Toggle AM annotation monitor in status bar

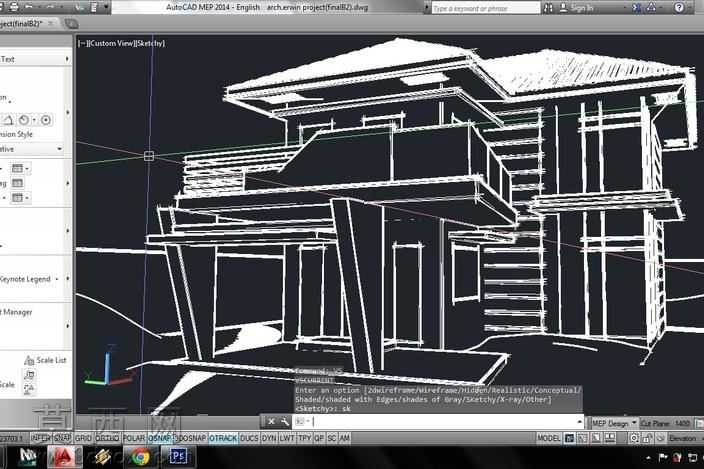(344, 438)
